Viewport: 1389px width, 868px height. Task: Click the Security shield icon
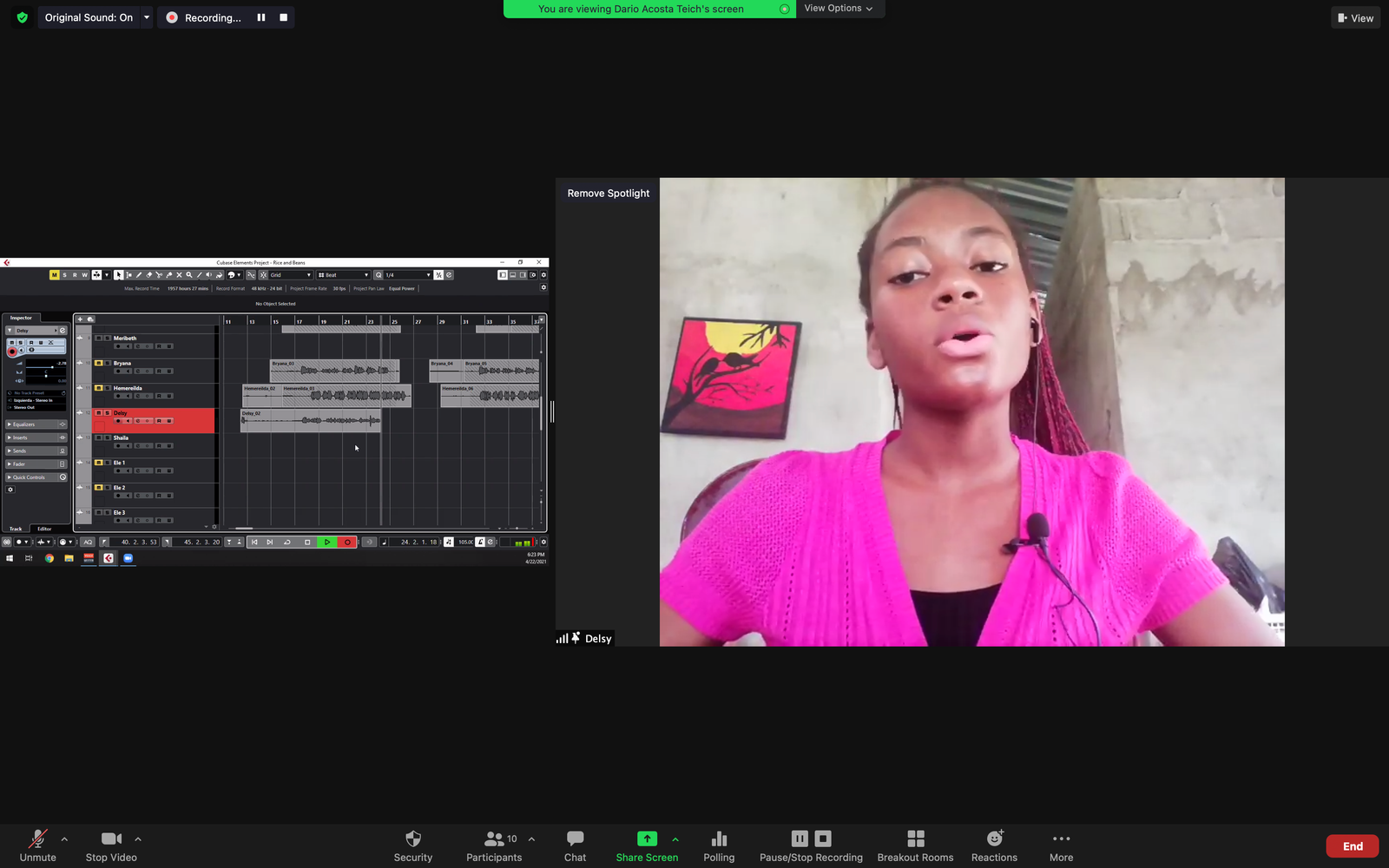click(413, 838)
